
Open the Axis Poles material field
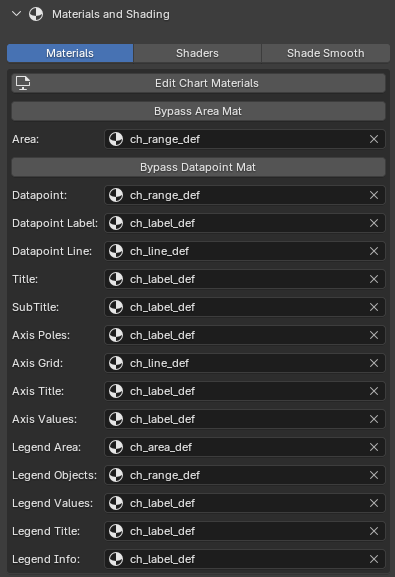[245, 335]
